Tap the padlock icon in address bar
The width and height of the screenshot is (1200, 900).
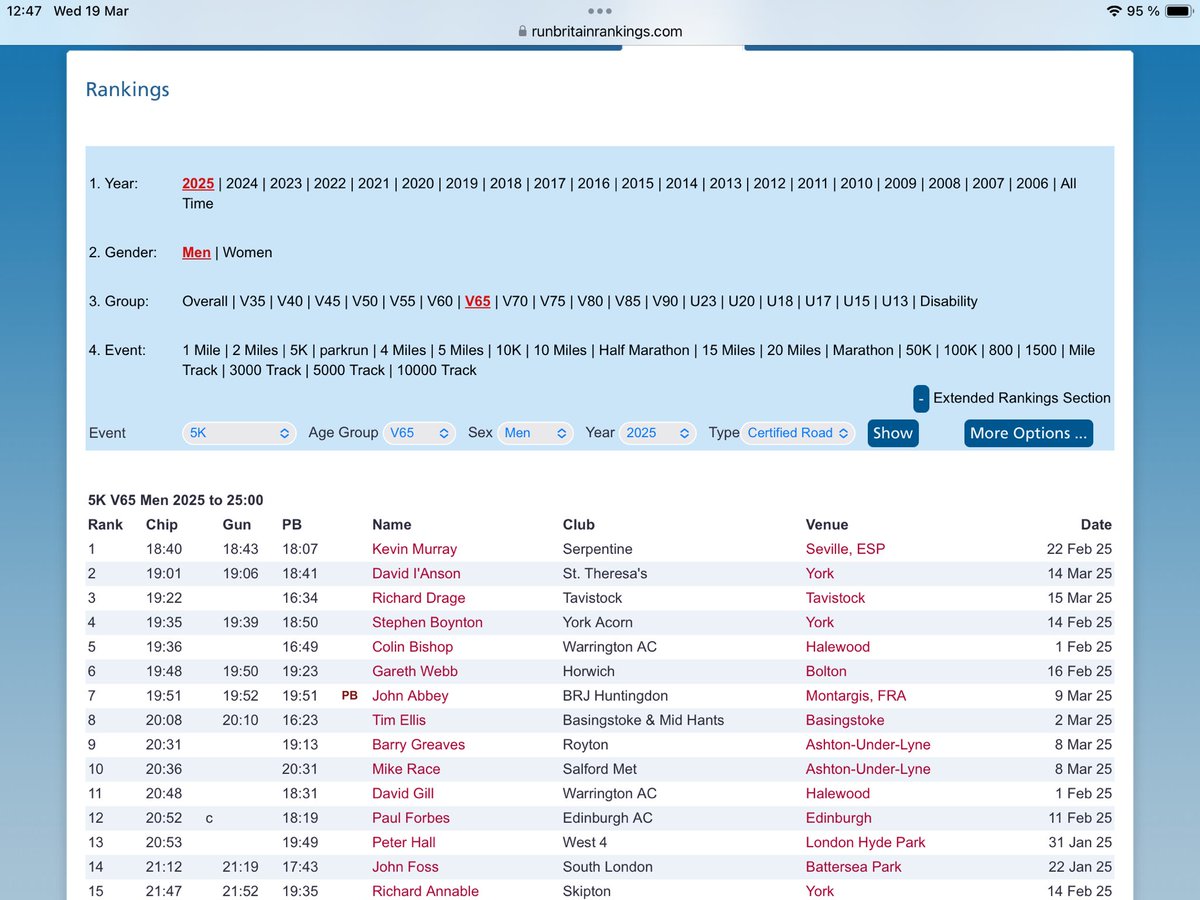[x=522, y=32]
